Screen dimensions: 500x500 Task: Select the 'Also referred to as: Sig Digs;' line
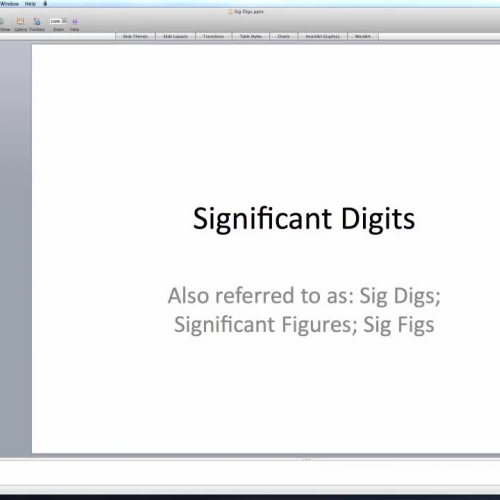pyautogui.click(x=304, y=296)
